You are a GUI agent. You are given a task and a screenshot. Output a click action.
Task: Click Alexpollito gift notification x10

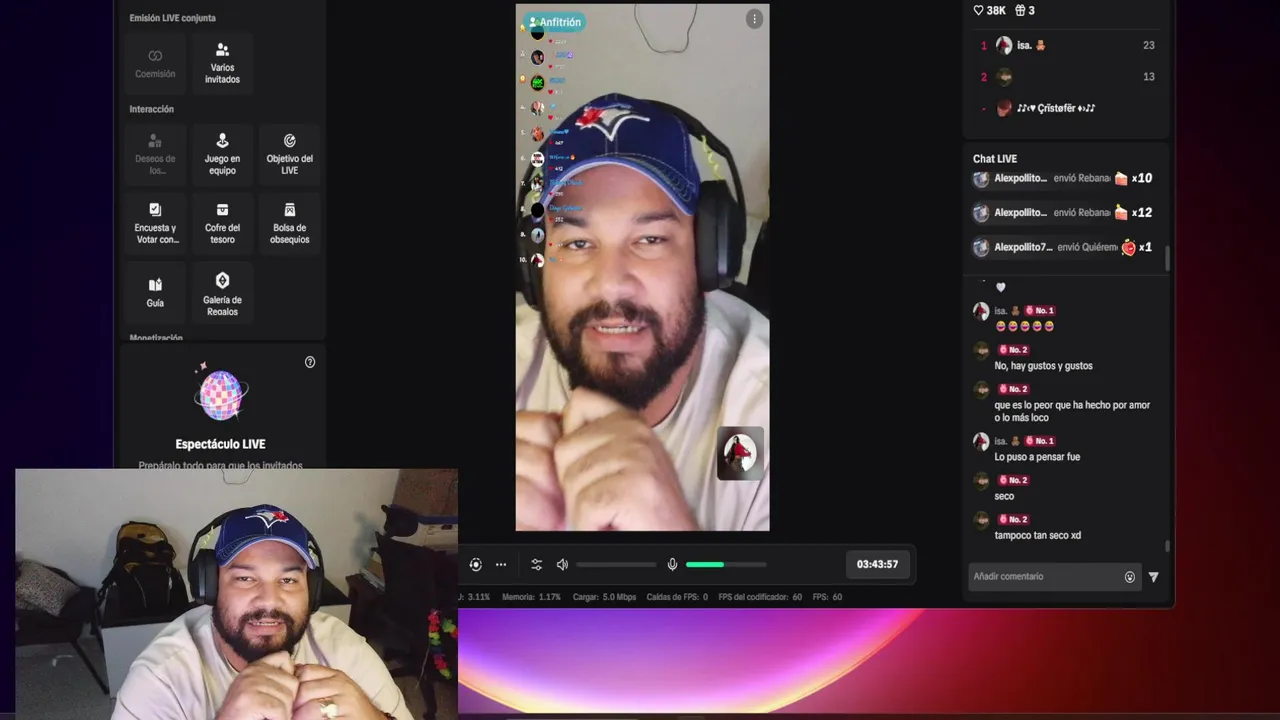(x=1064, y=179)
